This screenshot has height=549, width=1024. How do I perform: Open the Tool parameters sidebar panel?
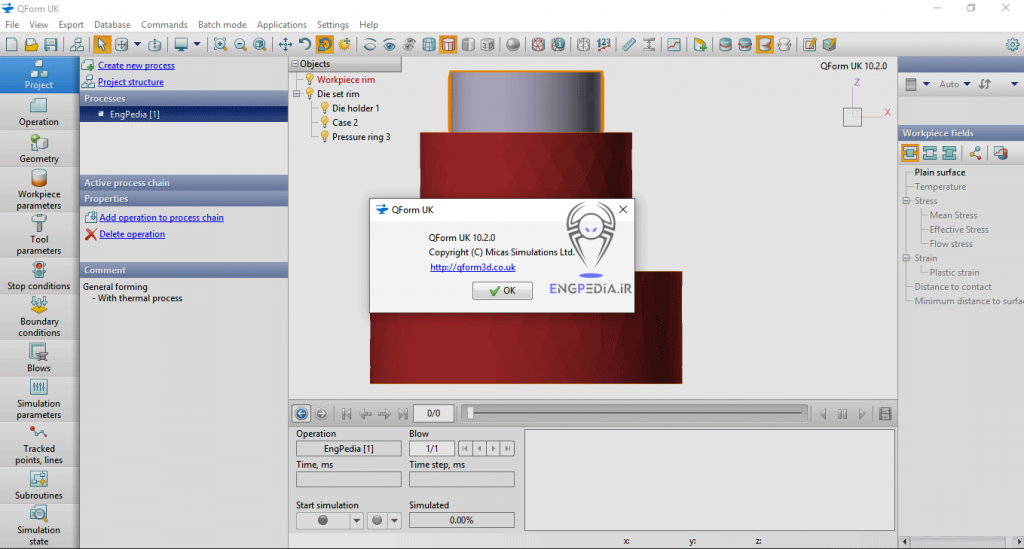point(39,234)
